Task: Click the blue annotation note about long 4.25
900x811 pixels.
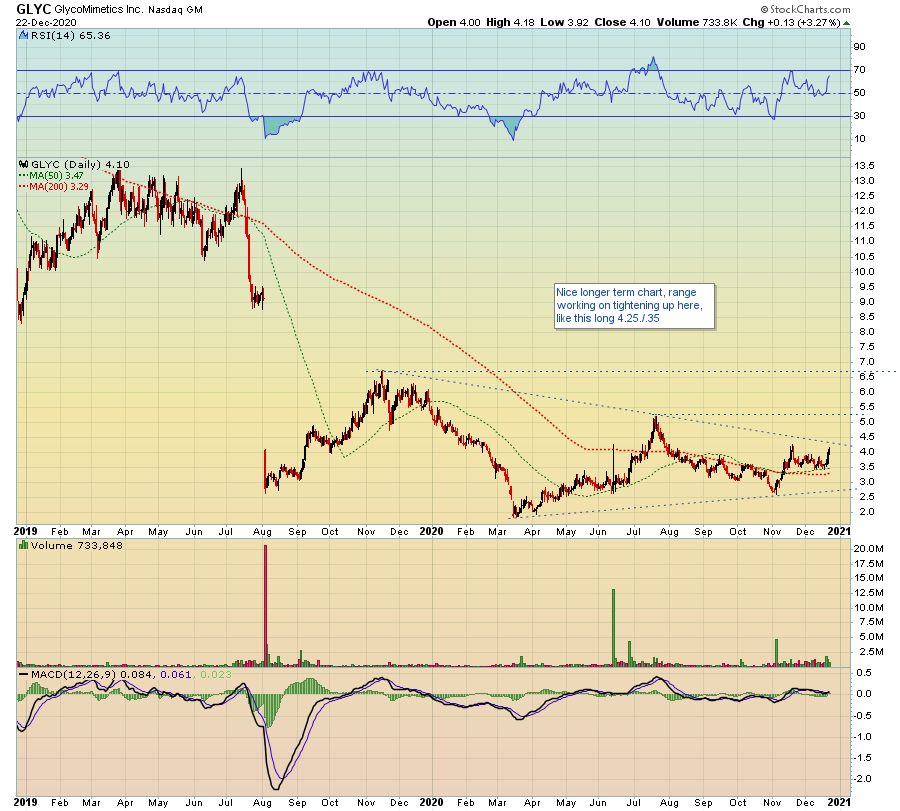Action: 634,305
